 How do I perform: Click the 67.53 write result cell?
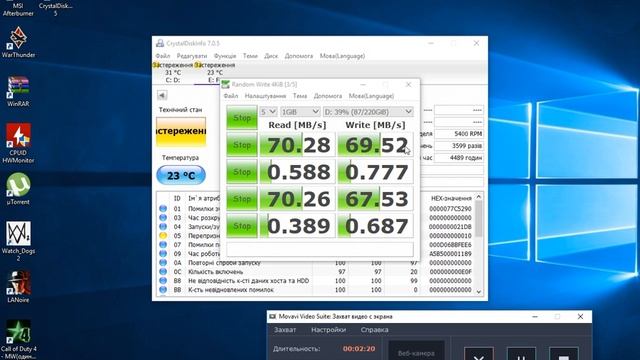click(x=376, y=199)
